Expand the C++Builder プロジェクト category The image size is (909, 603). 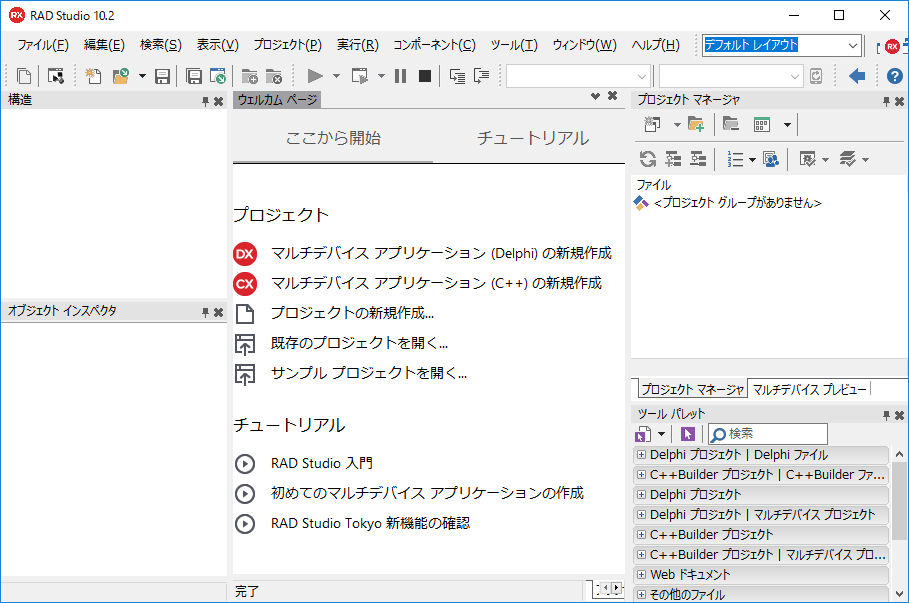(x=641, y=535)
